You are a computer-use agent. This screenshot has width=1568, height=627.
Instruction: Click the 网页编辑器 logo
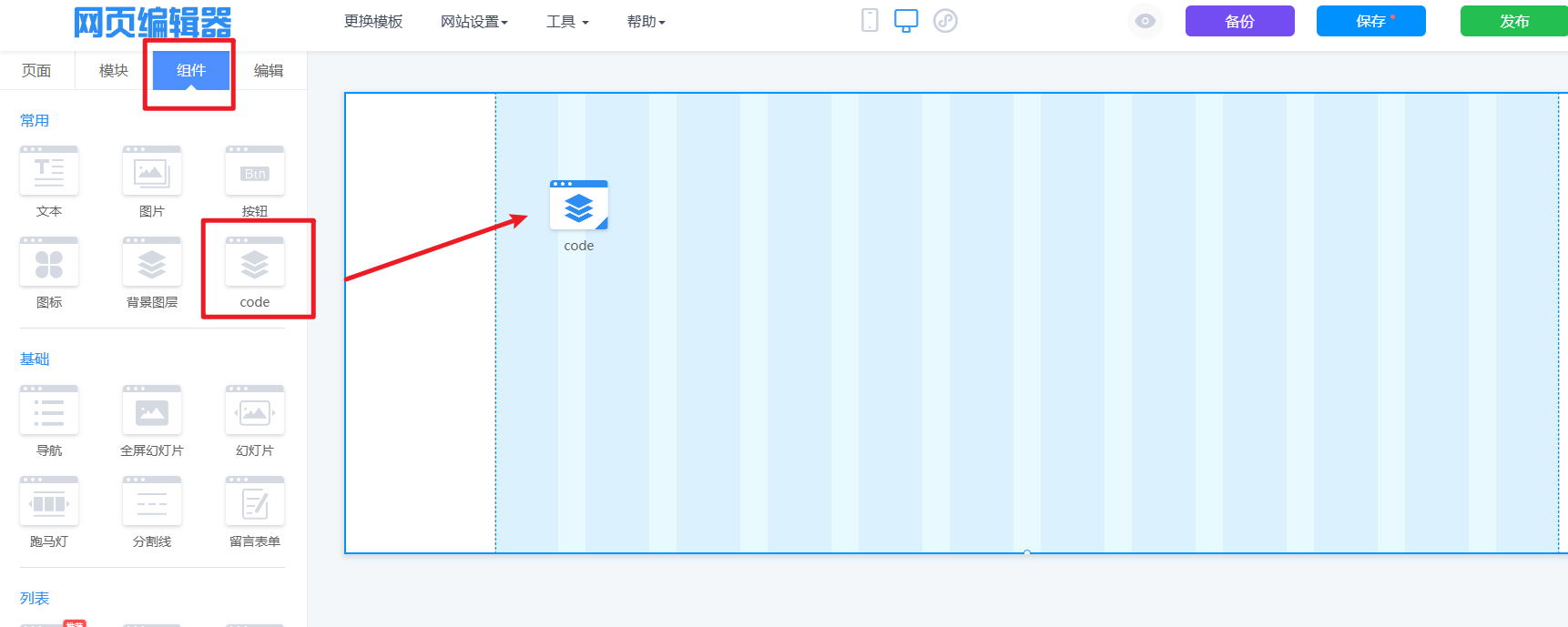pos(152,23)
